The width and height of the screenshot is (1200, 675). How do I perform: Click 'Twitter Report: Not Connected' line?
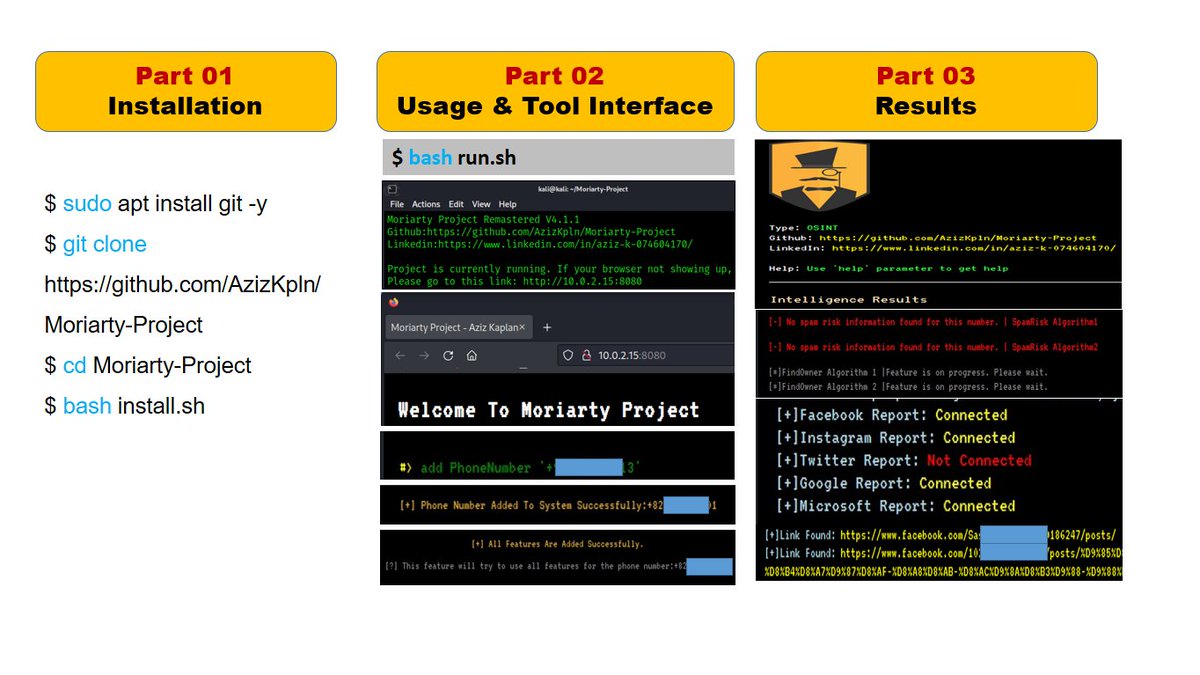tap(904, 461)
